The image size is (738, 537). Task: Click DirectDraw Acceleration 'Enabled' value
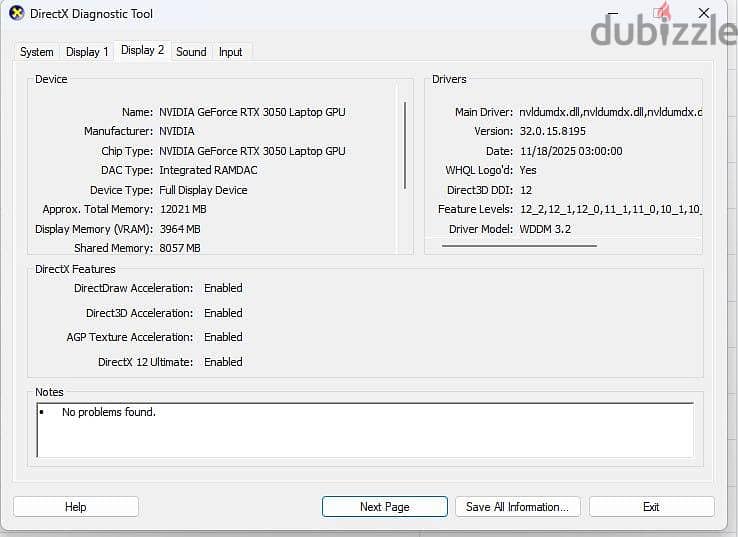(x=223, y=288)
